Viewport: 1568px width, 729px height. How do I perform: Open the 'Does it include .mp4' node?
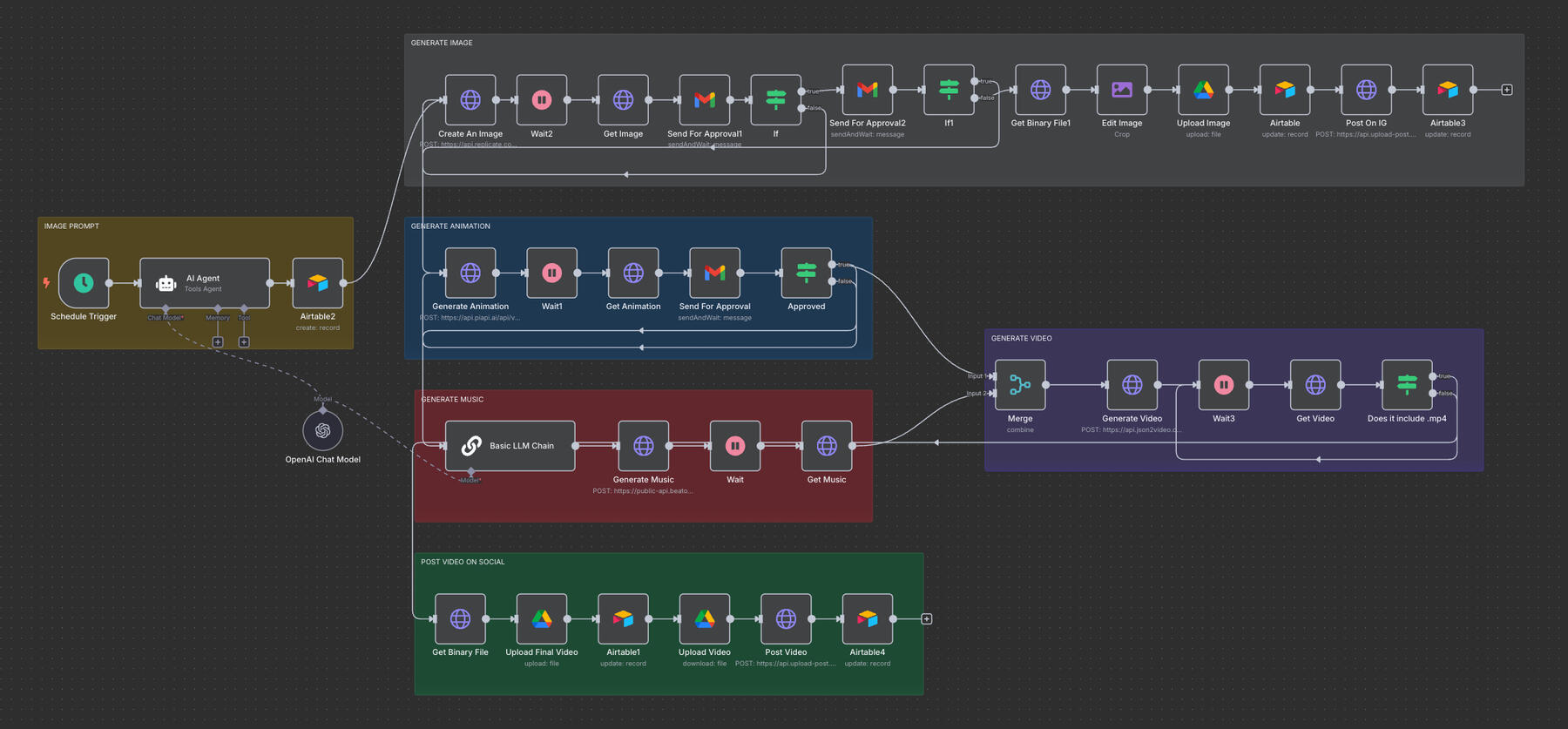point(1406,385)
